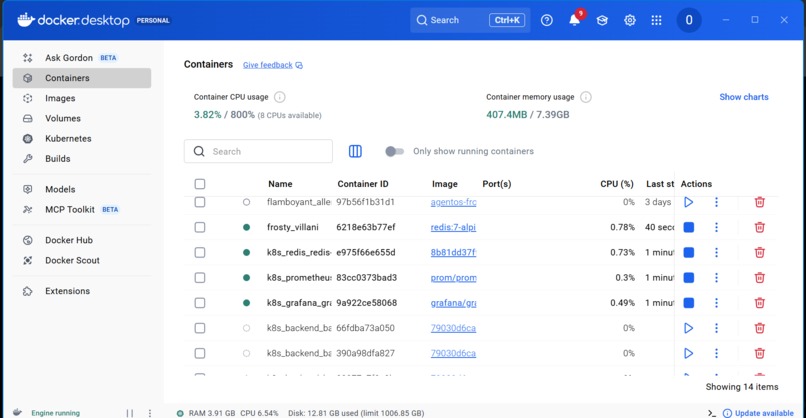
Task: Delete container 390a98dfa827
Action: coord(759,353)
